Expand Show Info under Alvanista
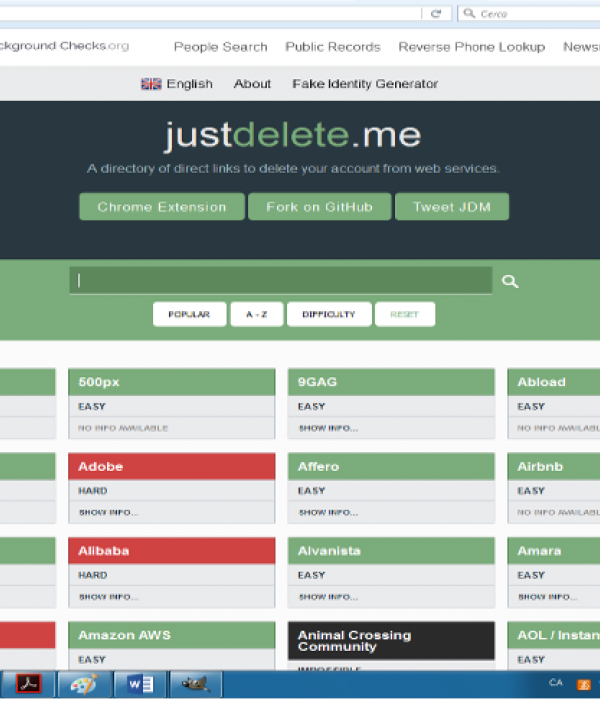Image resolution: width=600 pixels, height=720 pixels. pyautogui.click(x=328, y=597)
